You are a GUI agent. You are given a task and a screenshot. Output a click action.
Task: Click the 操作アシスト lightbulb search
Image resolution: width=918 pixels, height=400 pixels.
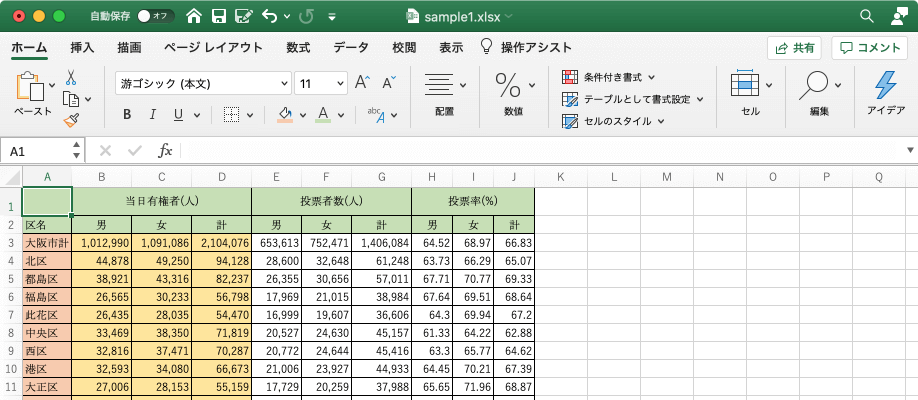[x=526, y=48]
